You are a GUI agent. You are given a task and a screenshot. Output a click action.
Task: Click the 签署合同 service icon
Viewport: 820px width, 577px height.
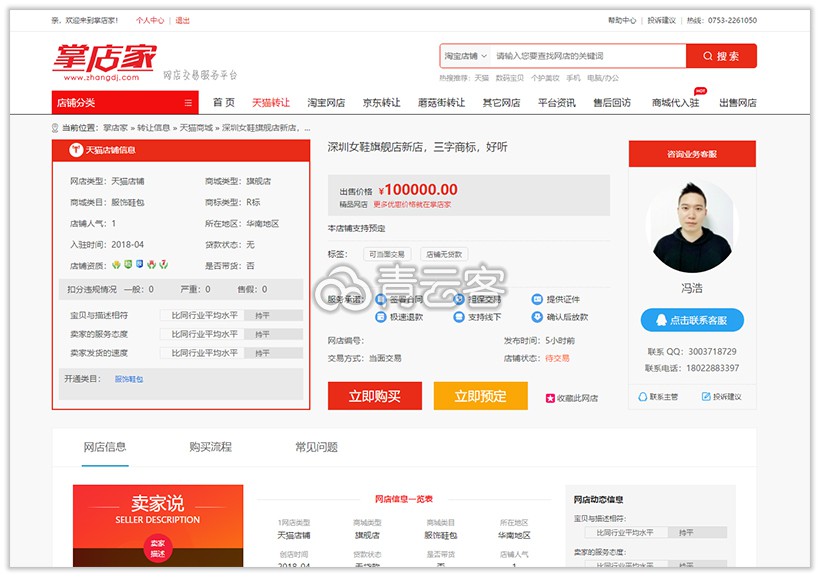pyautogui.click(x=381, y=300)
